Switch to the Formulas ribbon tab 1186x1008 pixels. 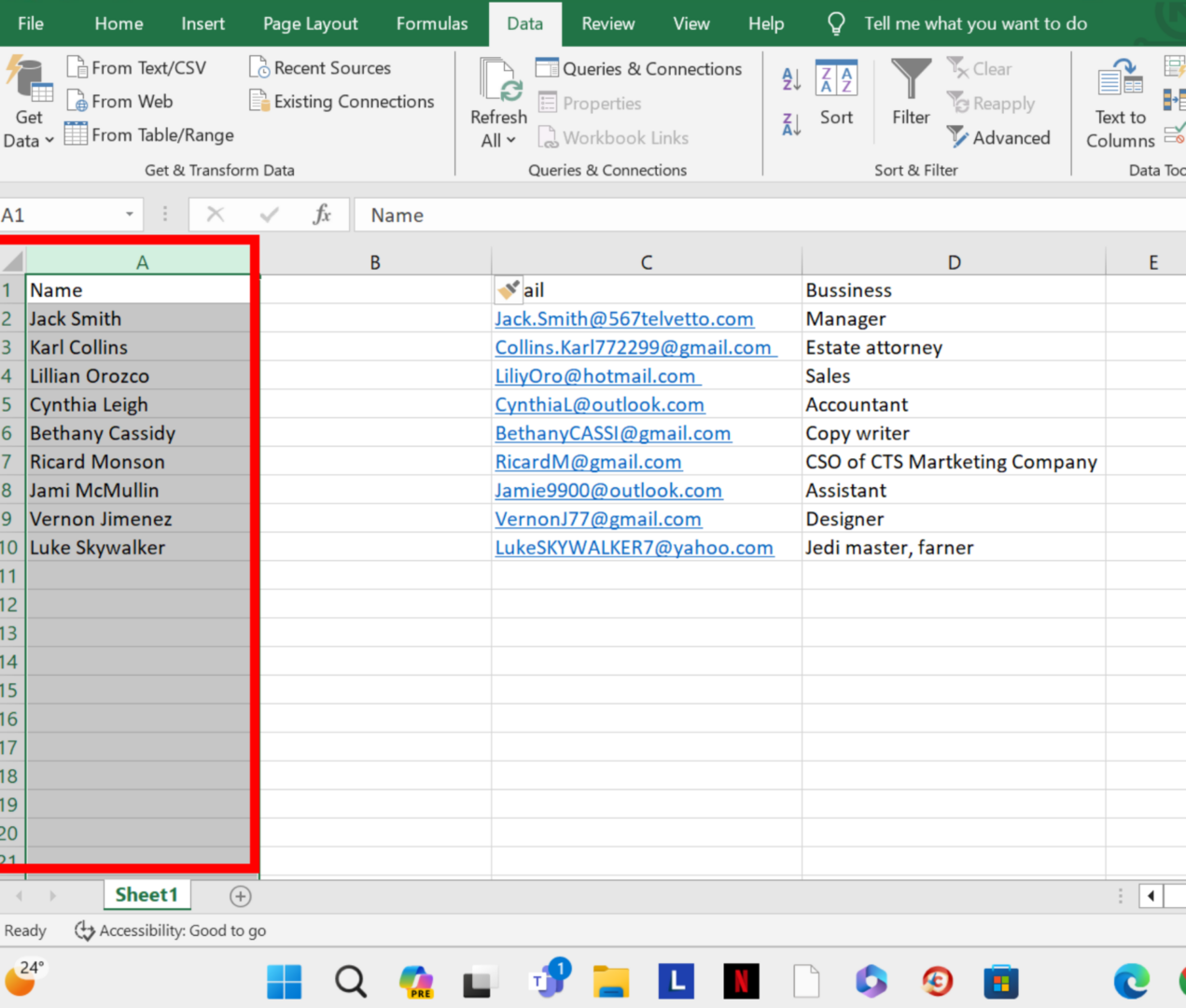(x=431, y=23)
